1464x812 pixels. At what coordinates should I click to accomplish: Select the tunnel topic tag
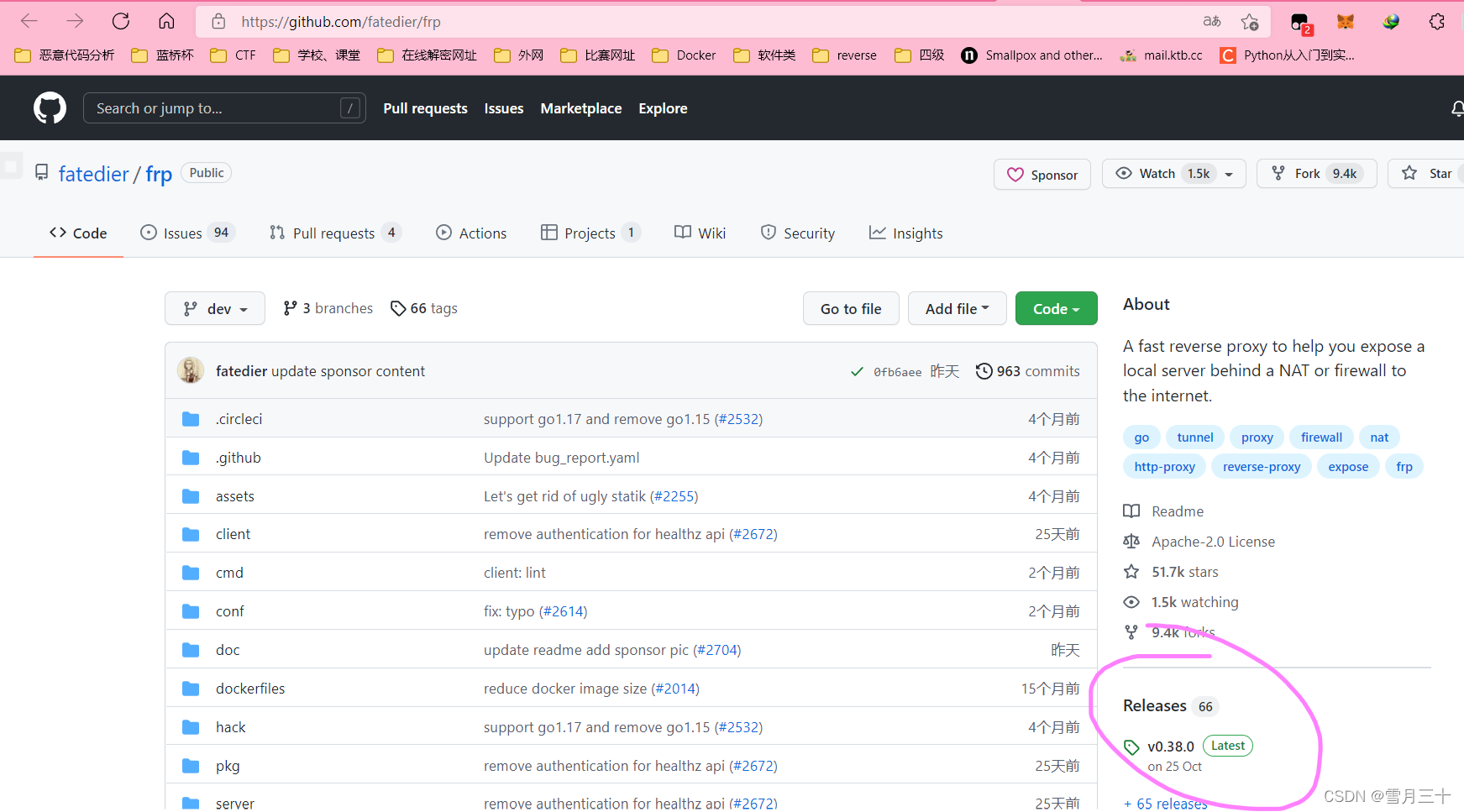[x=1195, y=437]
